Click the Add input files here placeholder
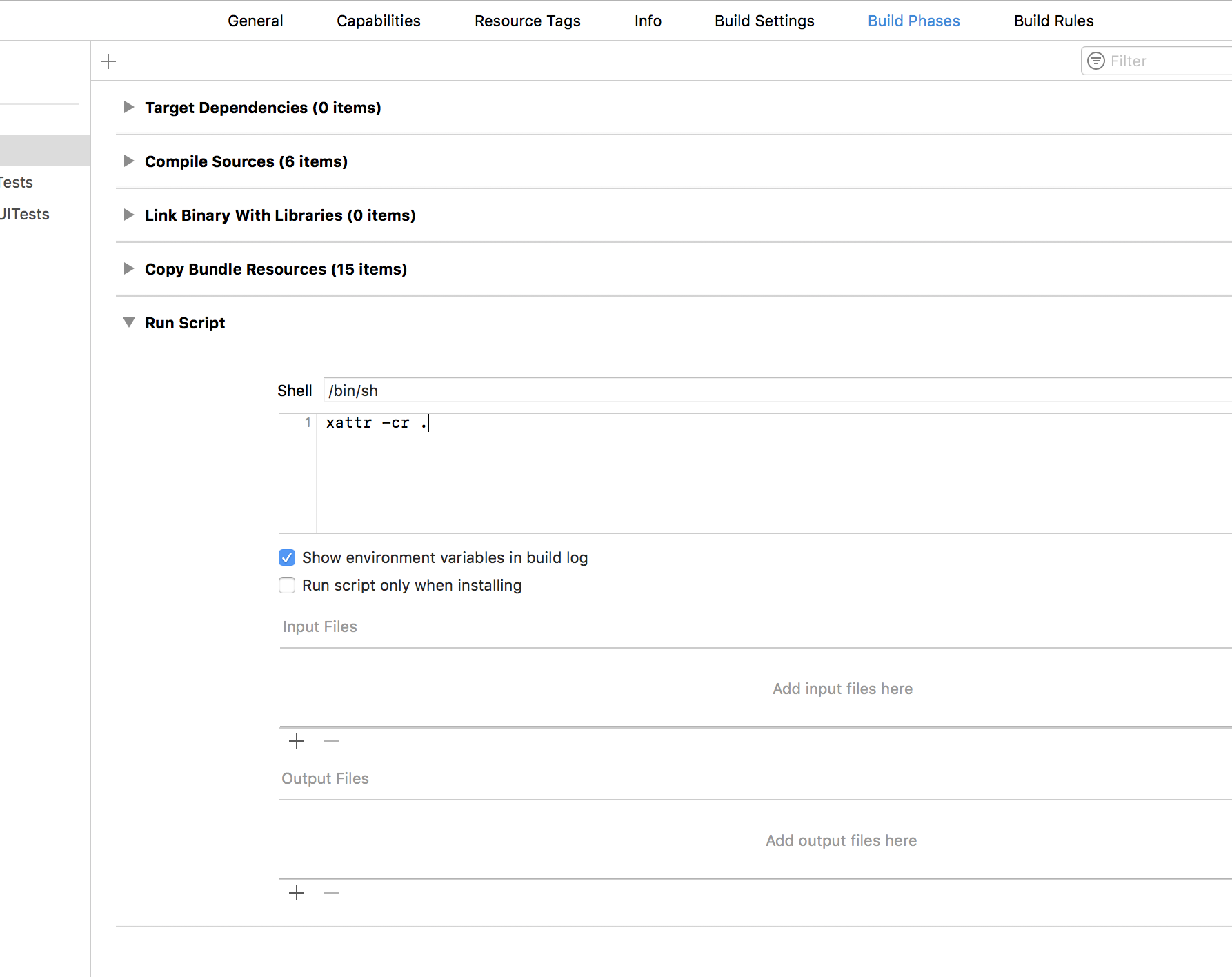Image resolution: width=1232 pixels, height=977 pixels. 842,689
